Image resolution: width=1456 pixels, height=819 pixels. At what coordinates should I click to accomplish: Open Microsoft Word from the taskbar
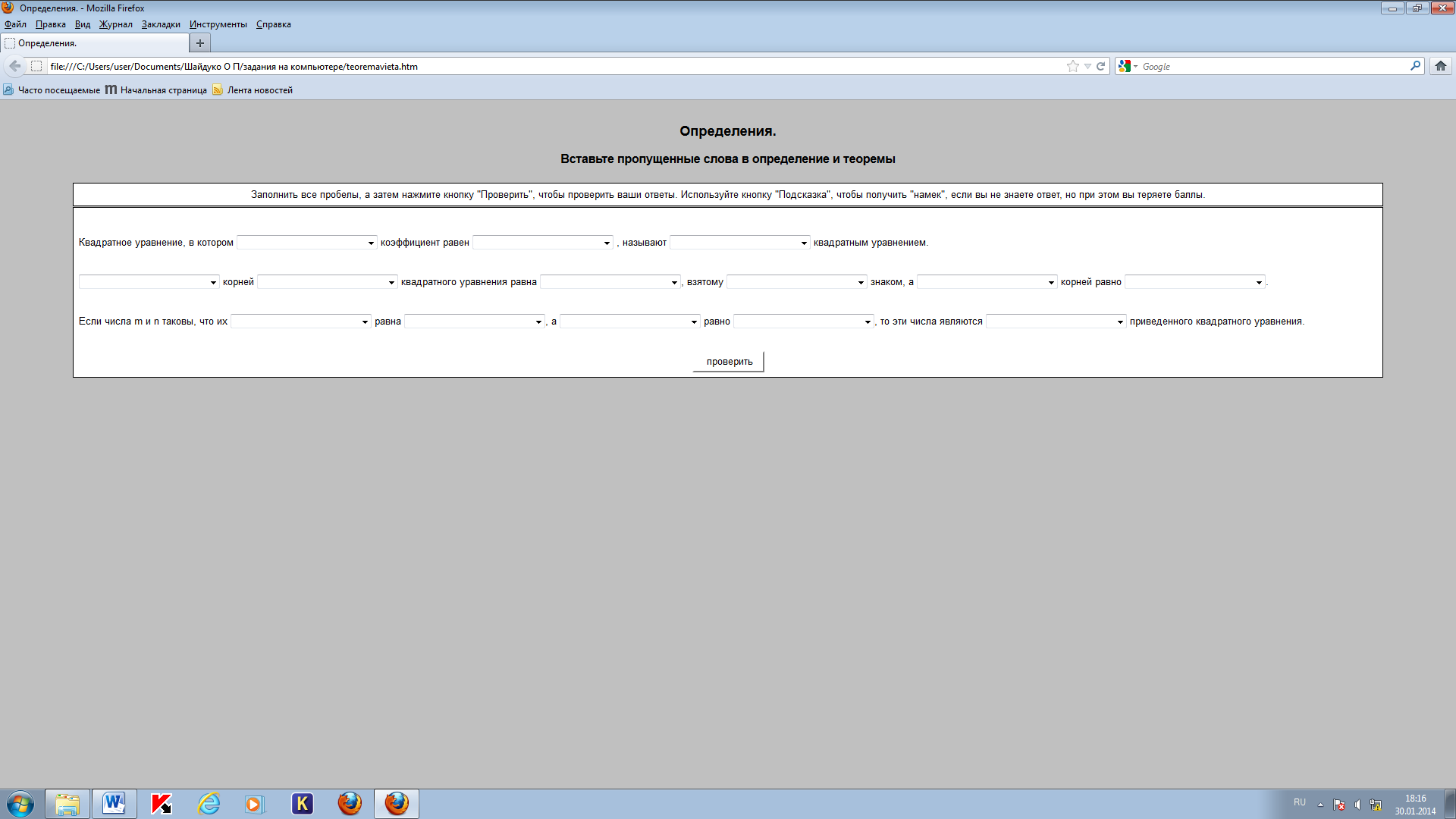pos(115,804)
